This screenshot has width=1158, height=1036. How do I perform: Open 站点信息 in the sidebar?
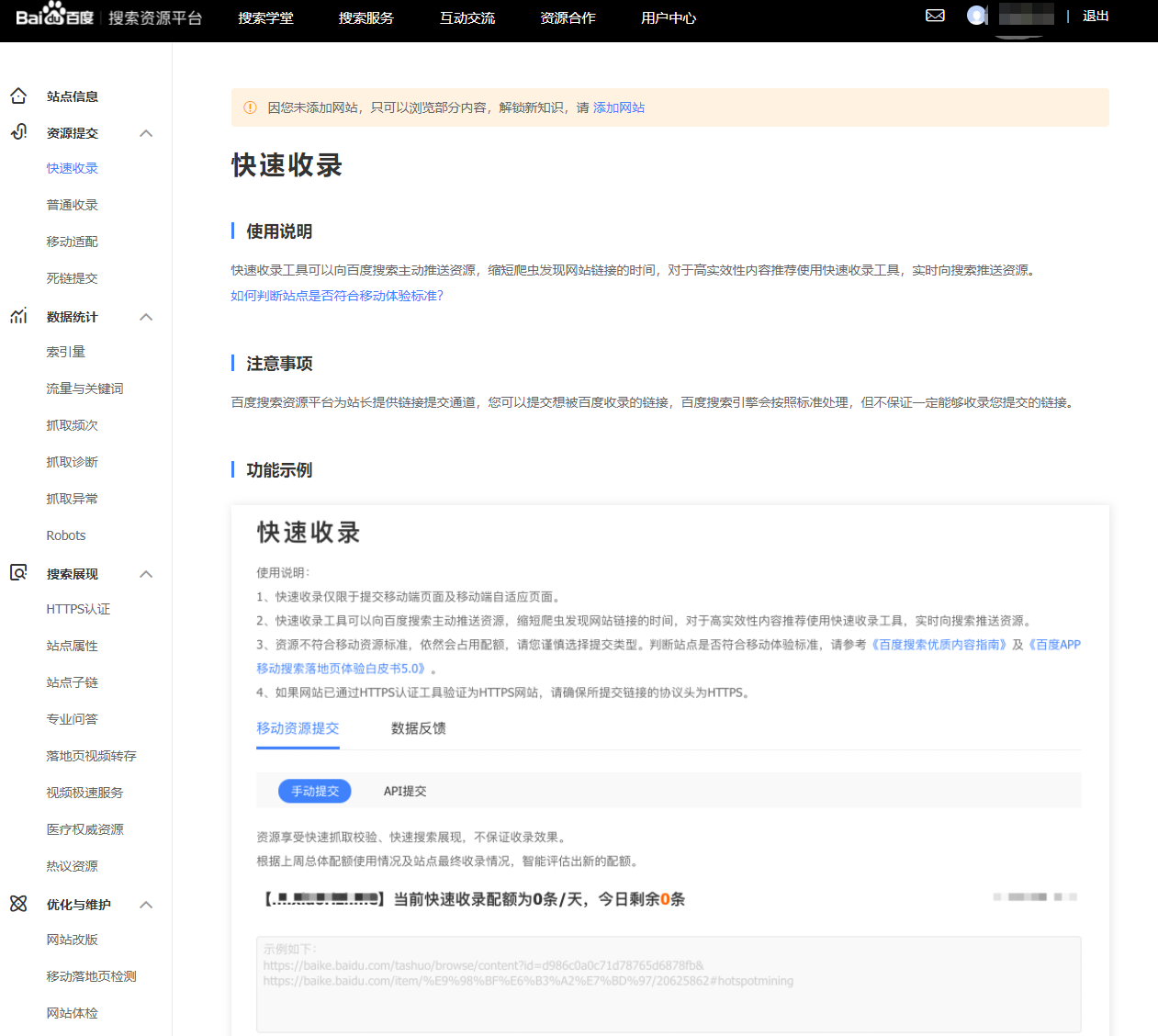[x=73, y=96]
